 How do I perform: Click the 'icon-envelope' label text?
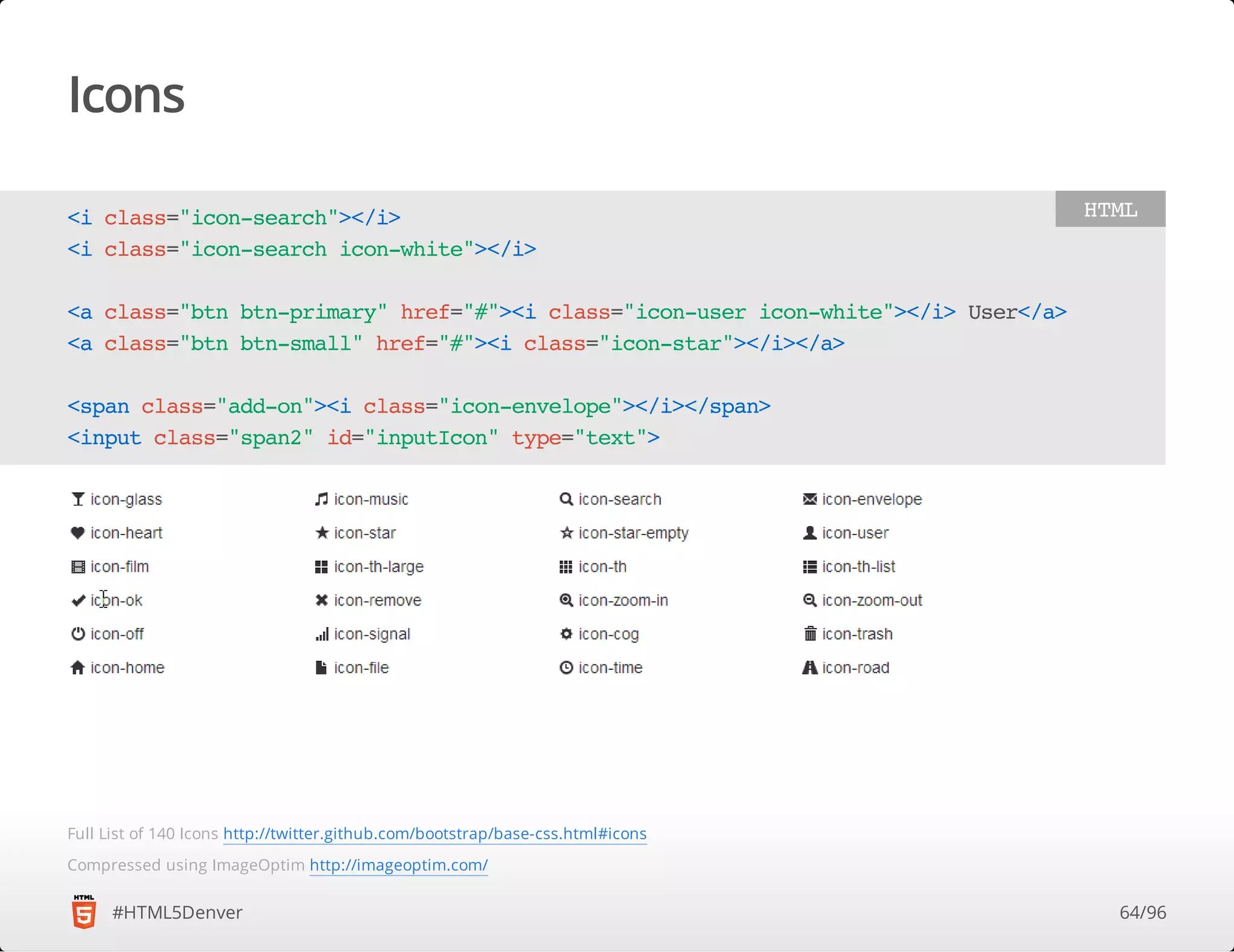tap(872, 499)
